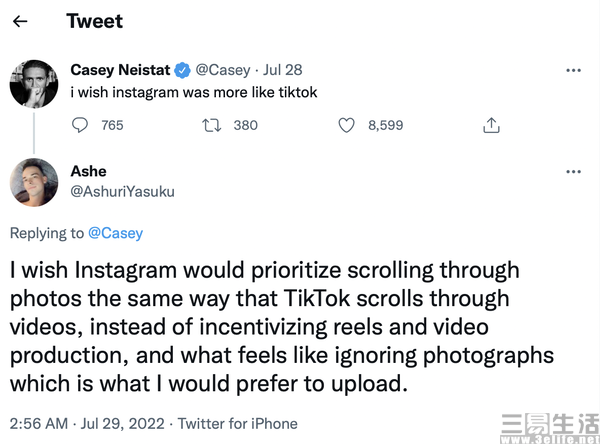
Task: Click the retweet icon on Casey's tweet
Action: [212, 125]
